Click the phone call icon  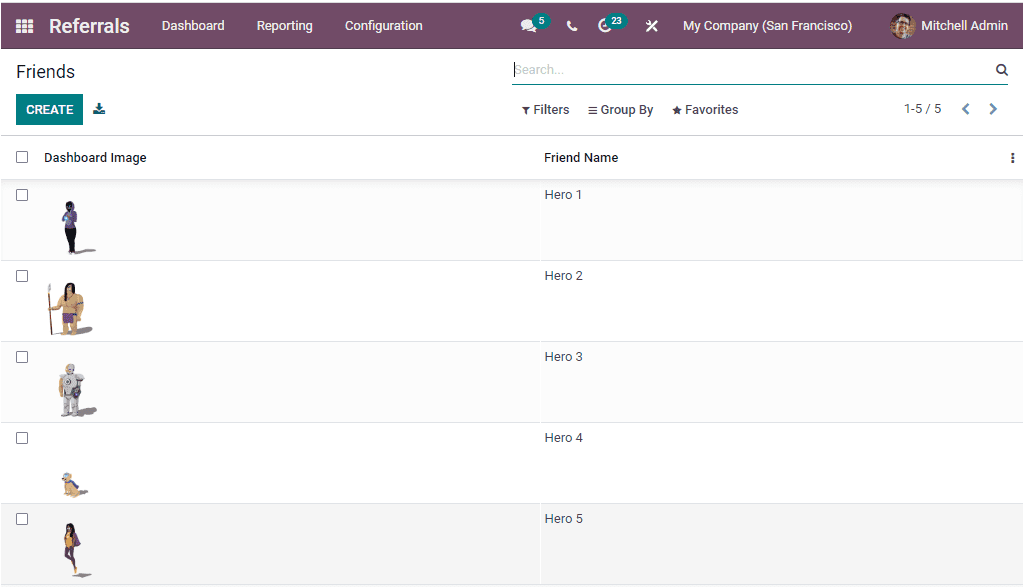click(x=572, y=25)
